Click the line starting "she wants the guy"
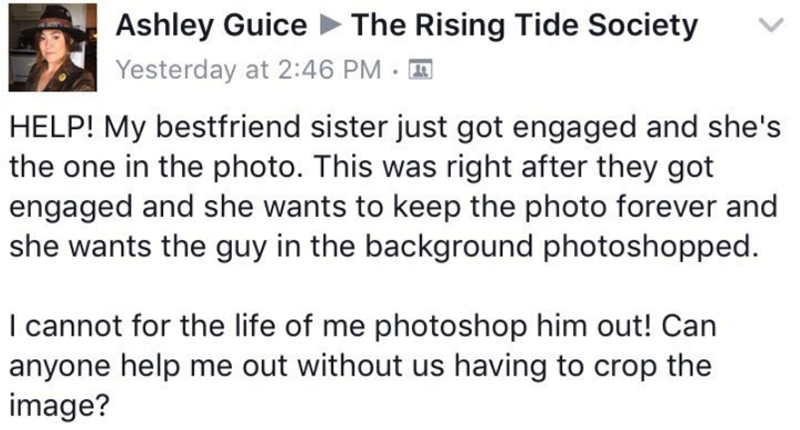Screen dimensions: 800x430 point(378,248)
